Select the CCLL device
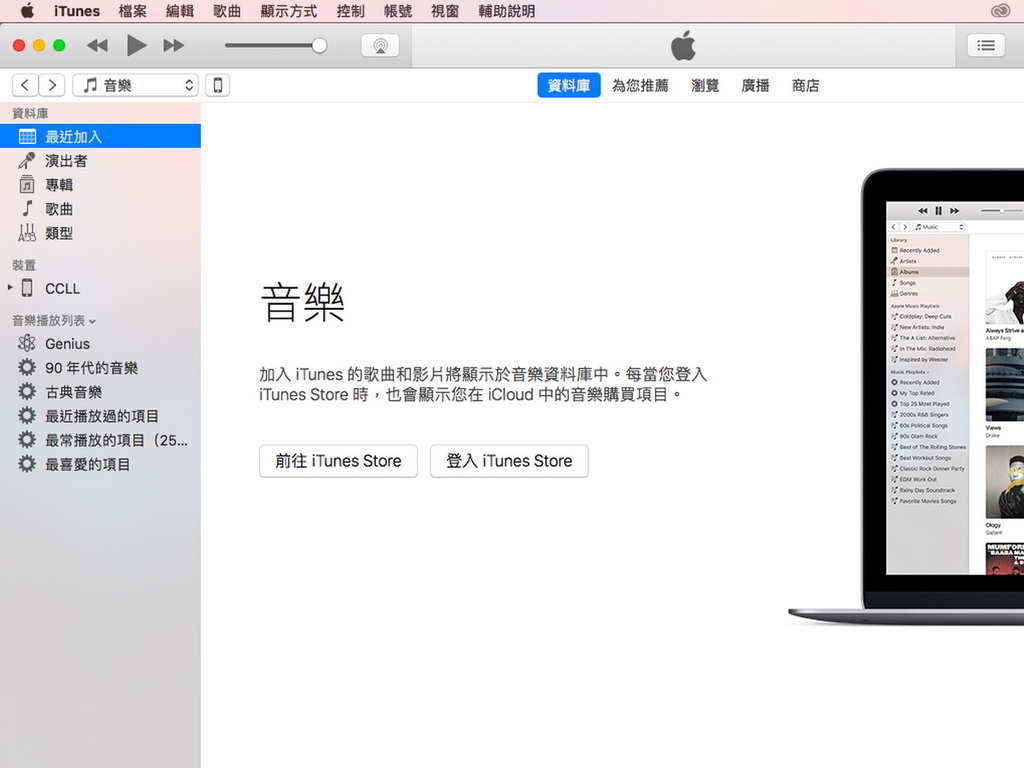1024x768 pixels. [101, 288]
